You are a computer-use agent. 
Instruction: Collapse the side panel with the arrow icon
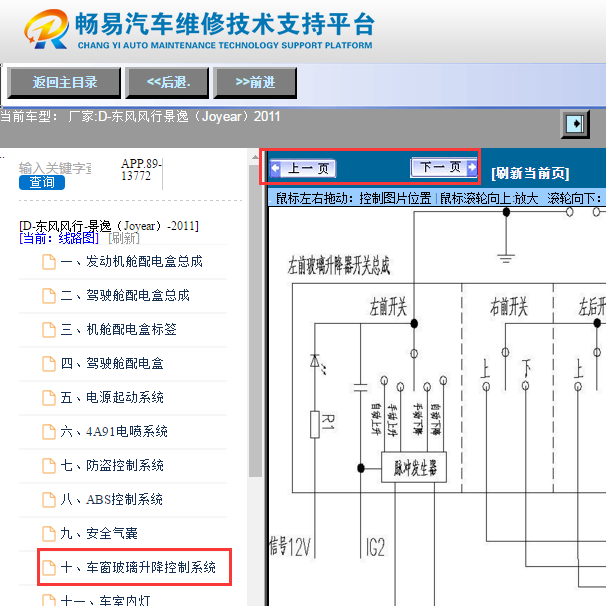coord(575,124)
